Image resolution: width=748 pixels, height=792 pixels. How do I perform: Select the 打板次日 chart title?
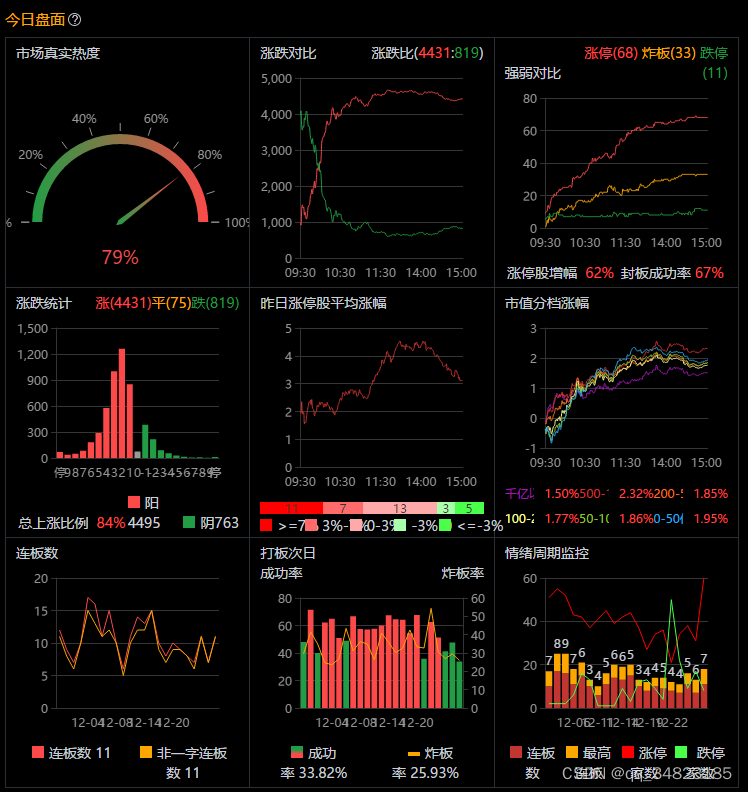288,553
